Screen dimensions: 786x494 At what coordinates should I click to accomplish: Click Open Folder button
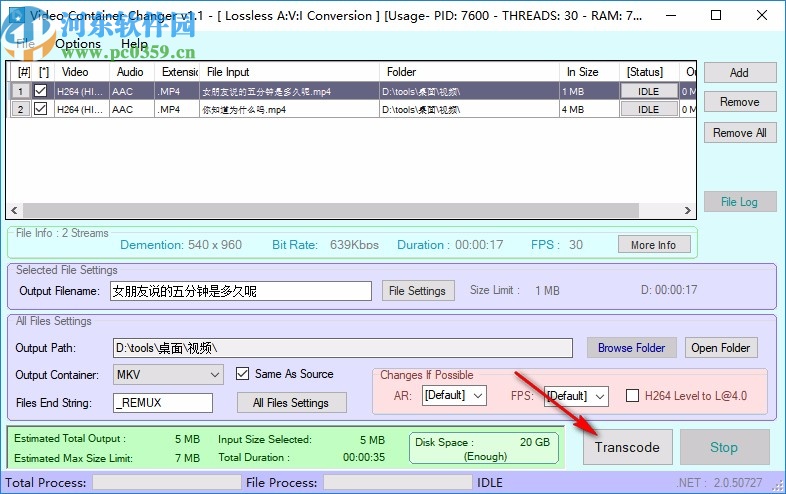click(x=721, y=348)
